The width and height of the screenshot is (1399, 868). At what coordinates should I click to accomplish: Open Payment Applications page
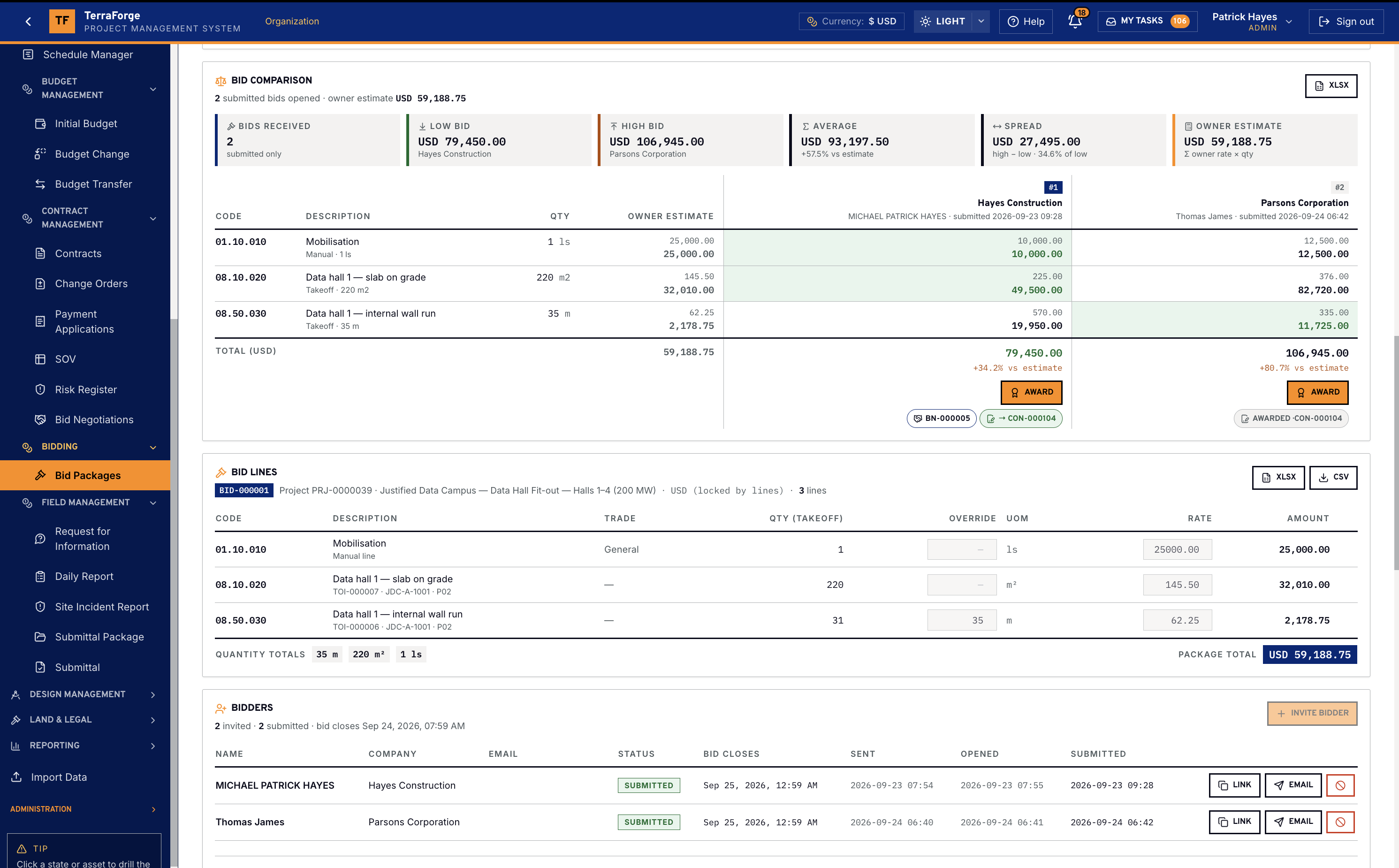[x=85, y=321]
